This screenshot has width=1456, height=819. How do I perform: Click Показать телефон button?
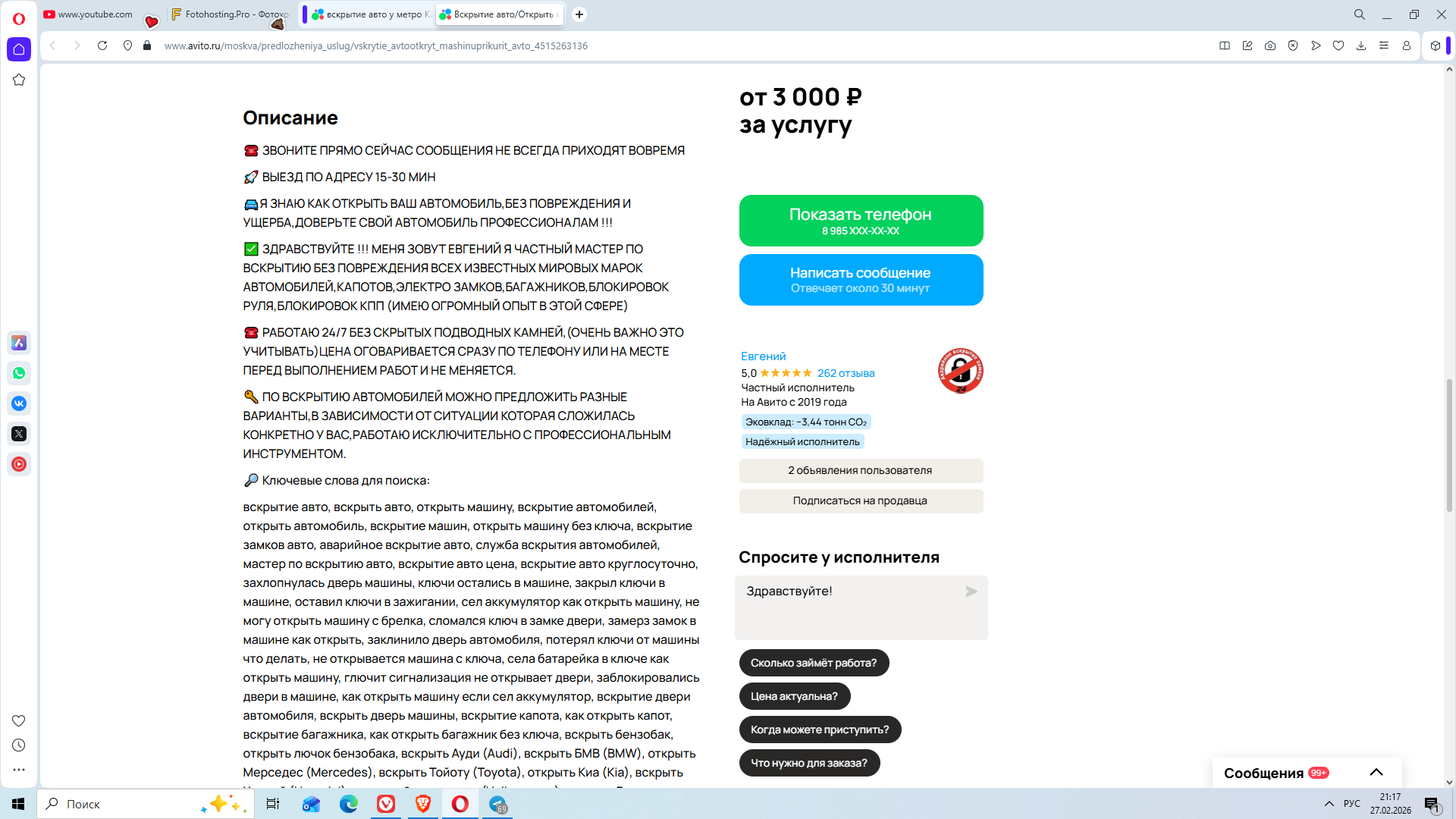[861, 221]
